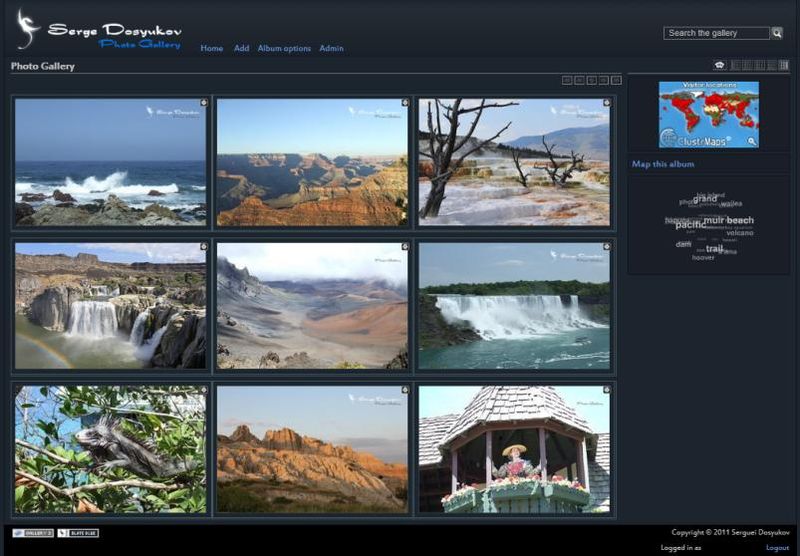Viewport: 800px width, 556px height.
Task: Expand the Album options menu
Action: [284, 48]
